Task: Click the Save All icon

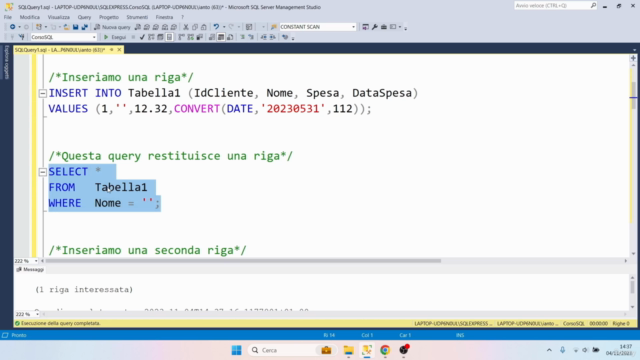Action: [x=84, y=27]
